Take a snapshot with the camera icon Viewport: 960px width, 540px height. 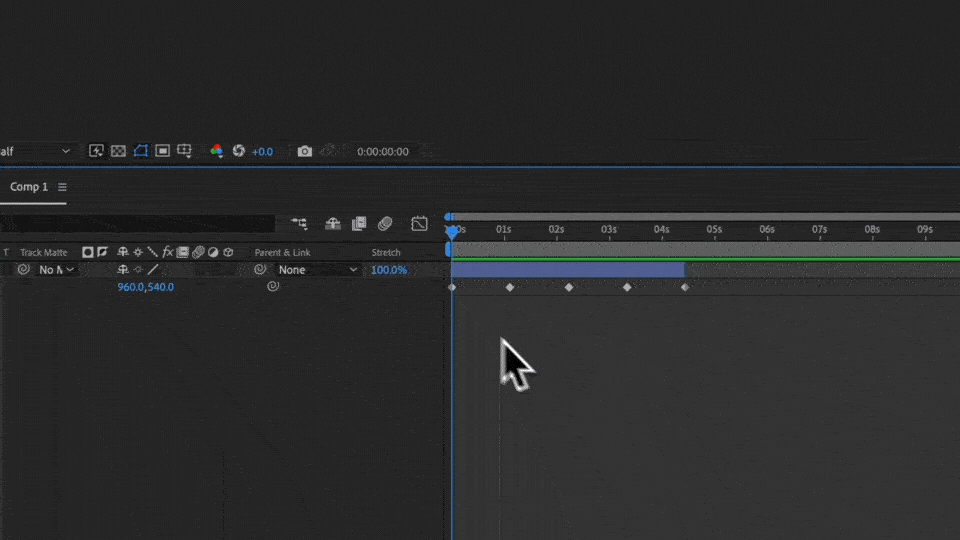[305, 151]
